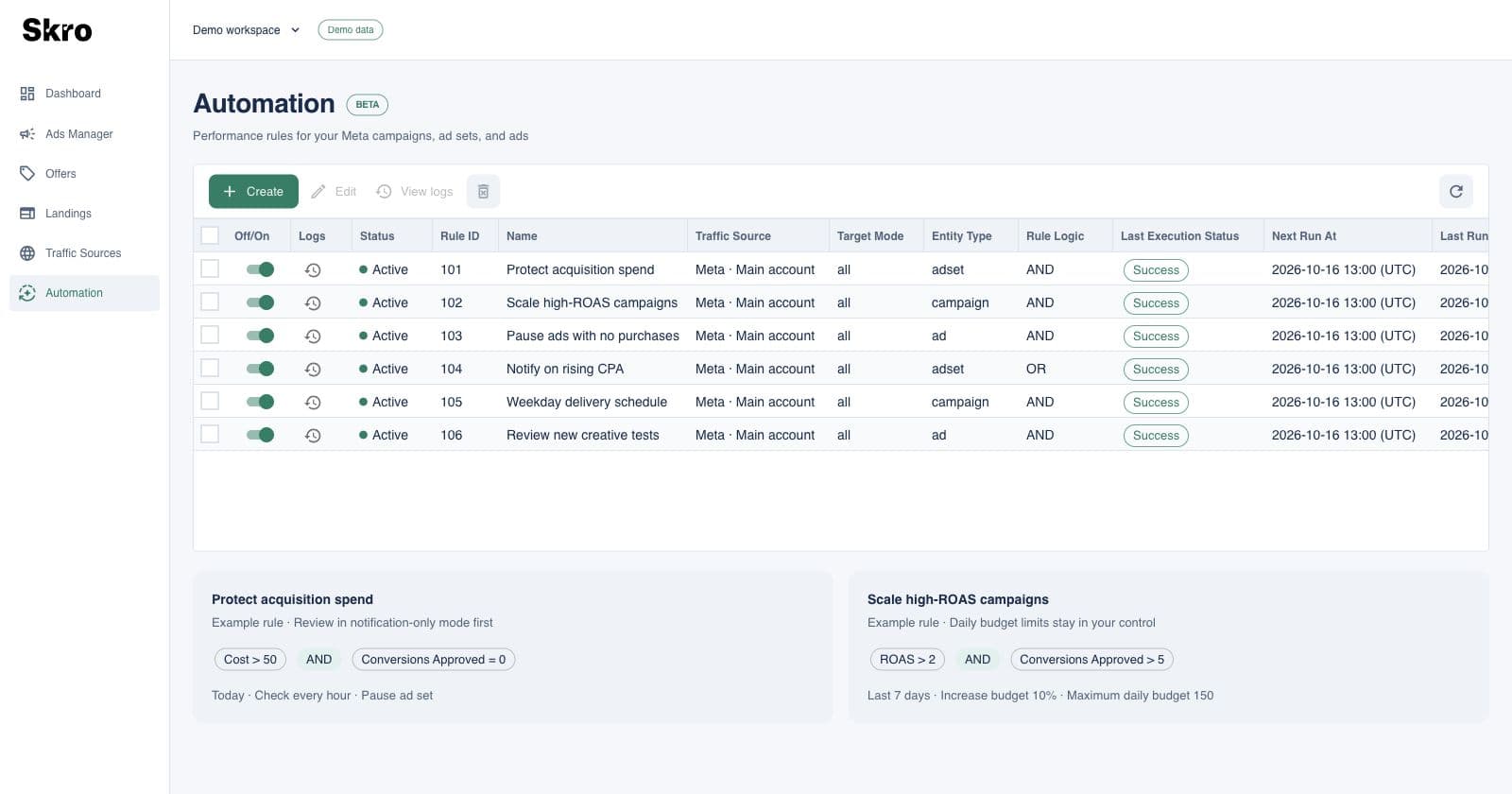Image resolution: width=1512 pixels, height=794 pixels.
Task: Toggle off rule 102 Scale high-ROAS campaigns
Action: coord(260,302)
